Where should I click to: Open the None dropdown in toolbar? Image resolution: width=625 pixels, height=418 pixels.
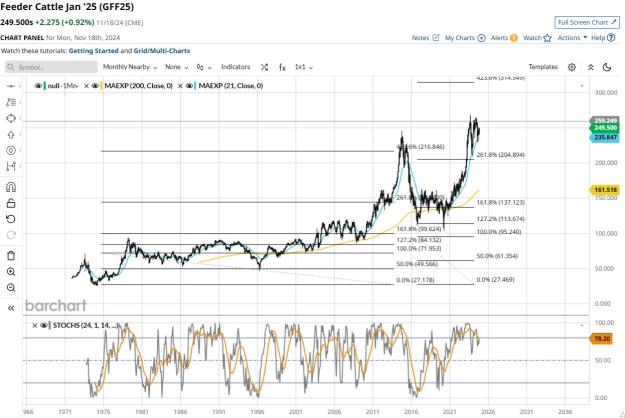pyautogui.click(x=176, y=67)
